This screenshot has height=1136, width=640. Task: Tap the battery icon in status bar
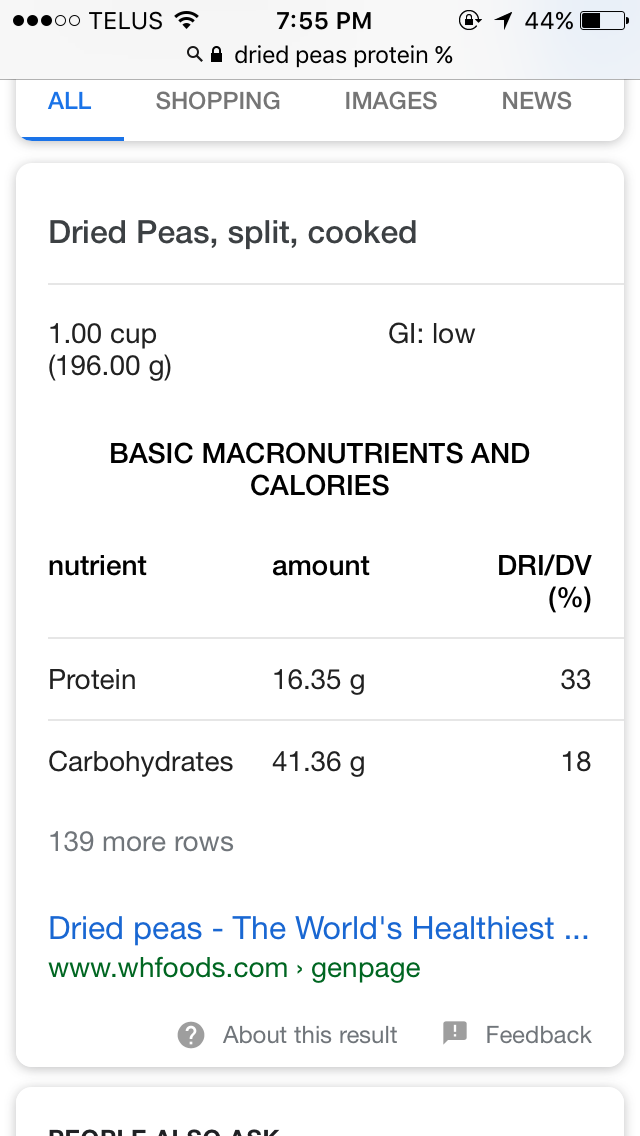point(602,20)
